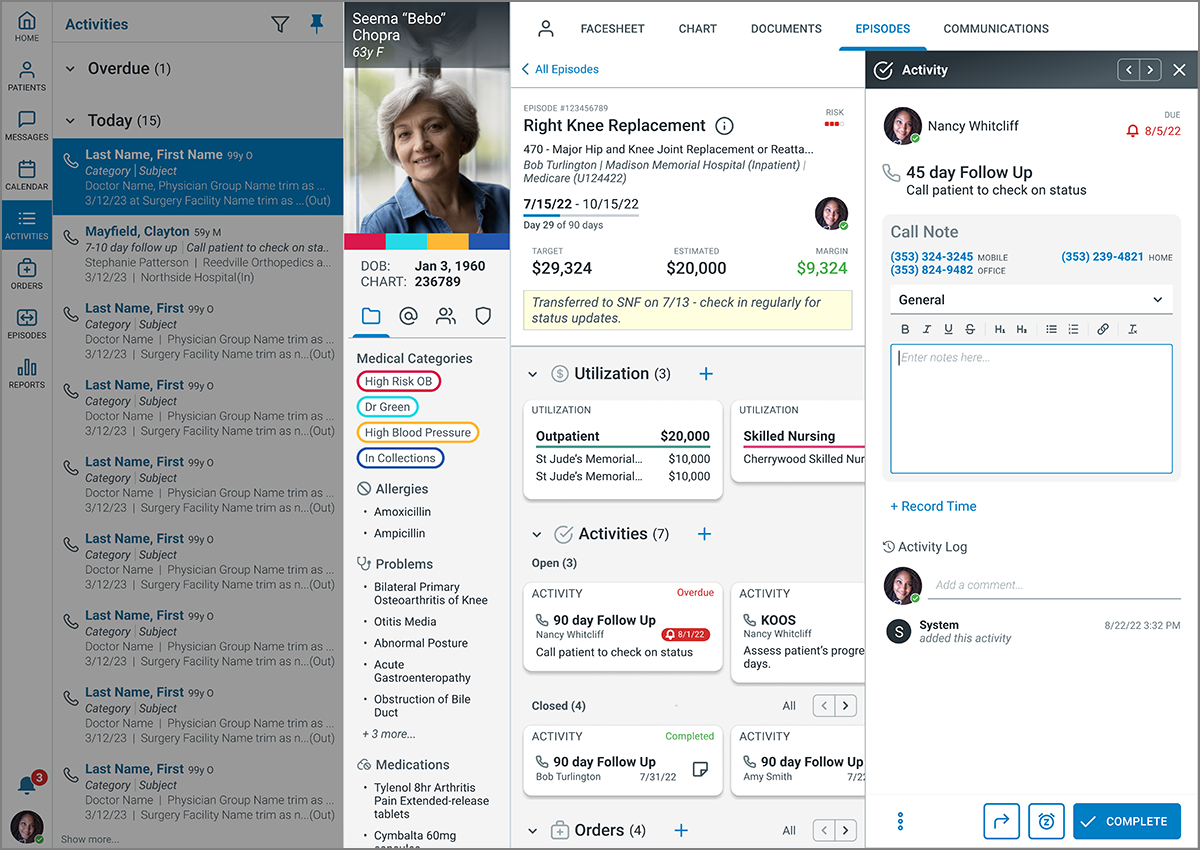The image size is (1200, 850).
Task: Switch to the Facesheet tab
Action: coord(612,29)
